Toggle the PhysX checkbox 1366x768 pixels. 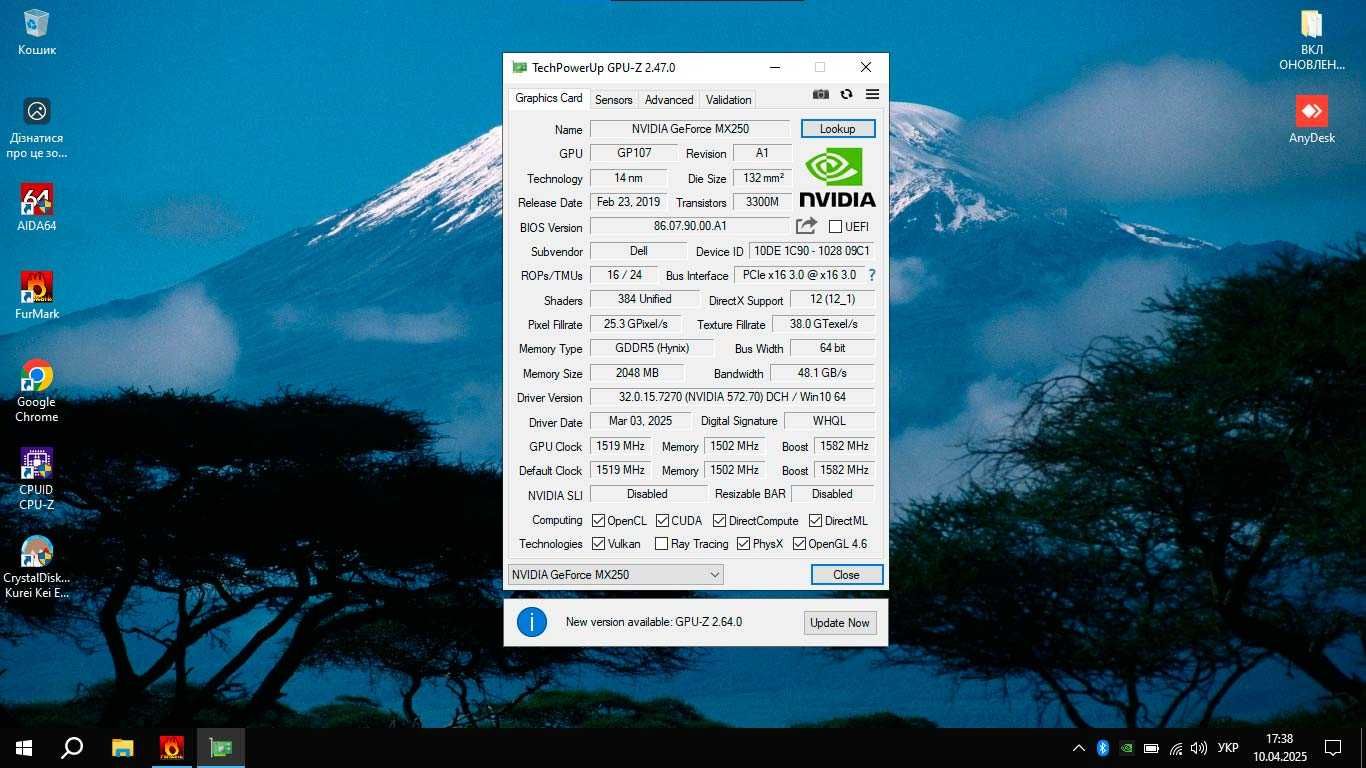point(743,544)
